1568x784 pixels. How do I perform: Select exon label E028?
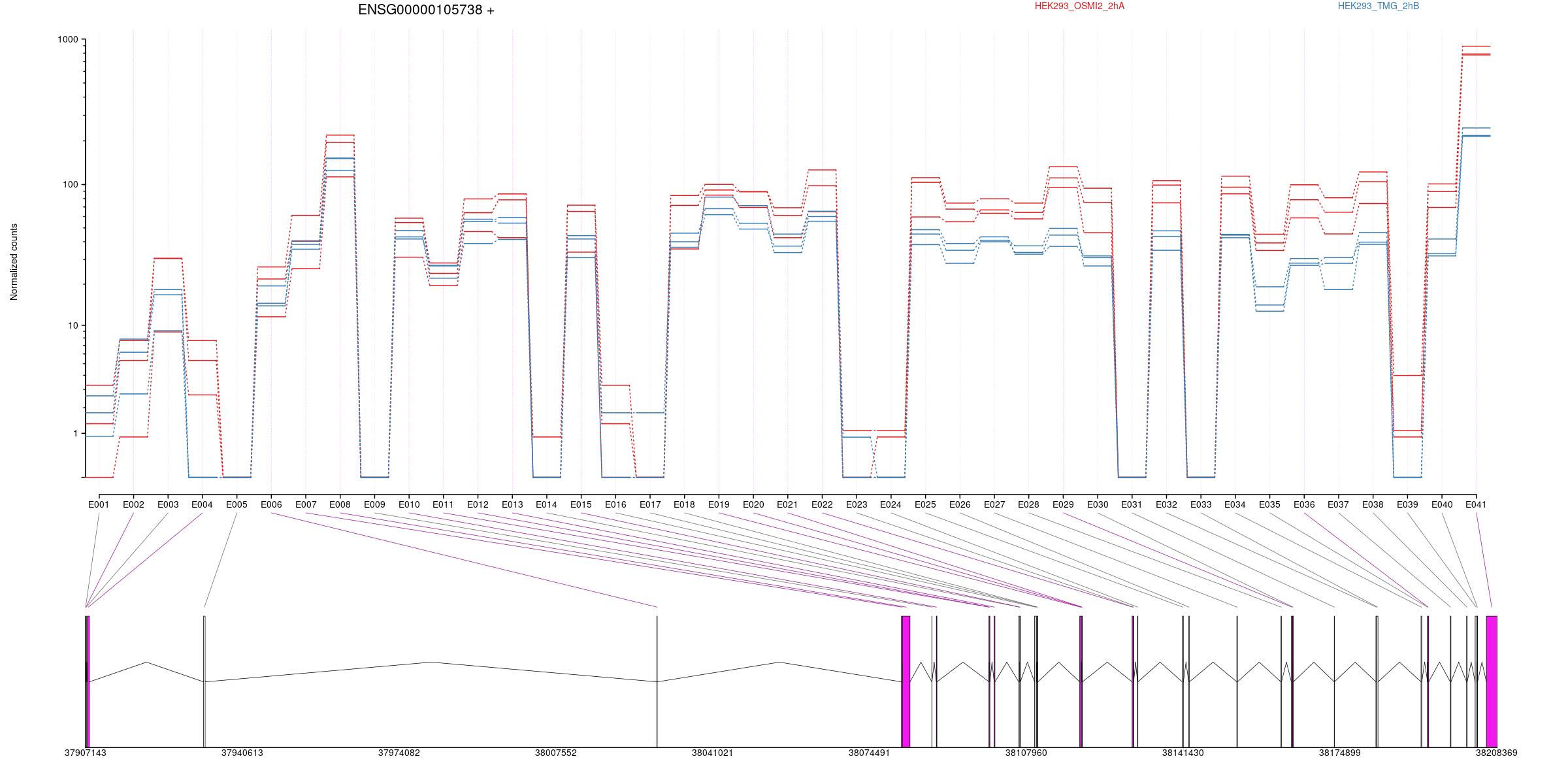[x=1028, y=504]
